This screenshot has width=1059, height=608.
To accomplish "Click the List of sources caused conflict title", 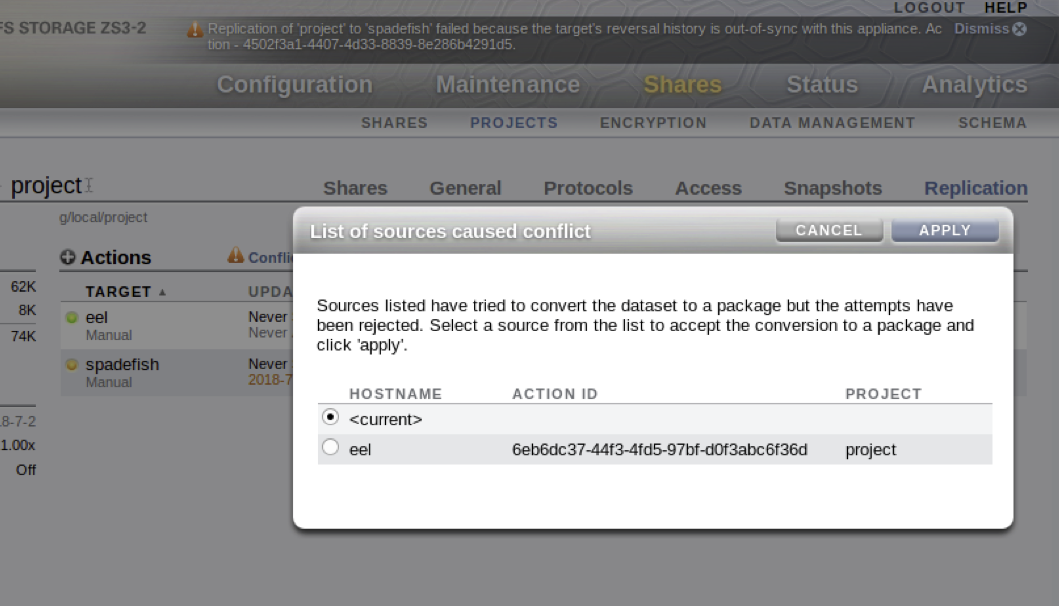I will pos(450,231).
